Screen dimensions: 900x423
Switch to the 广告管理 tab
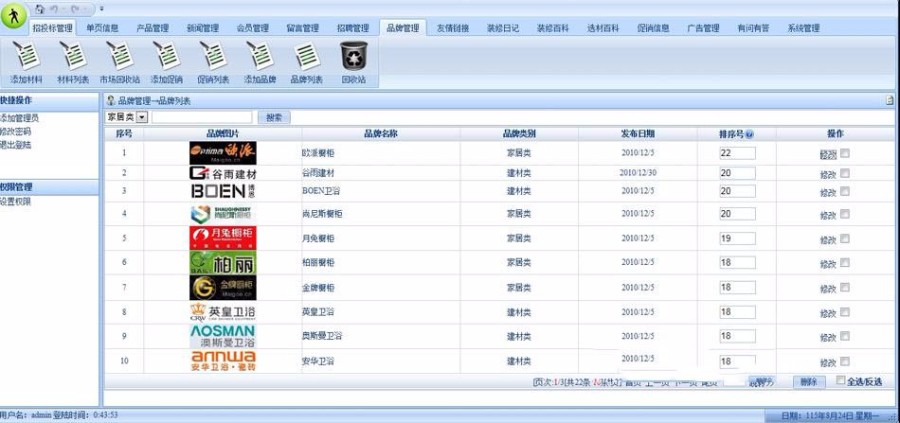pos(703,28)
